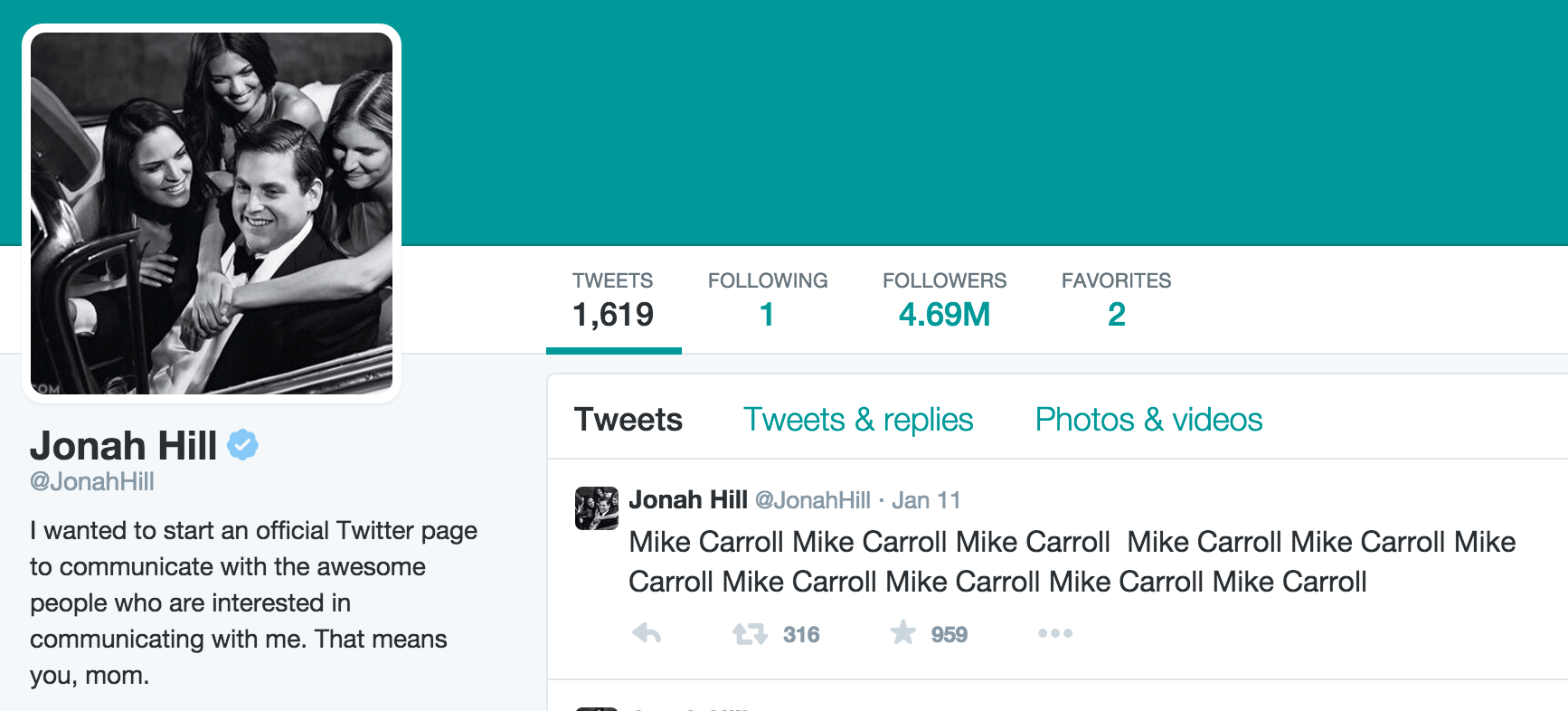Open the large Jonah Hill profile photo
This screenshot has height=711, width=1568.
point(212,213)
